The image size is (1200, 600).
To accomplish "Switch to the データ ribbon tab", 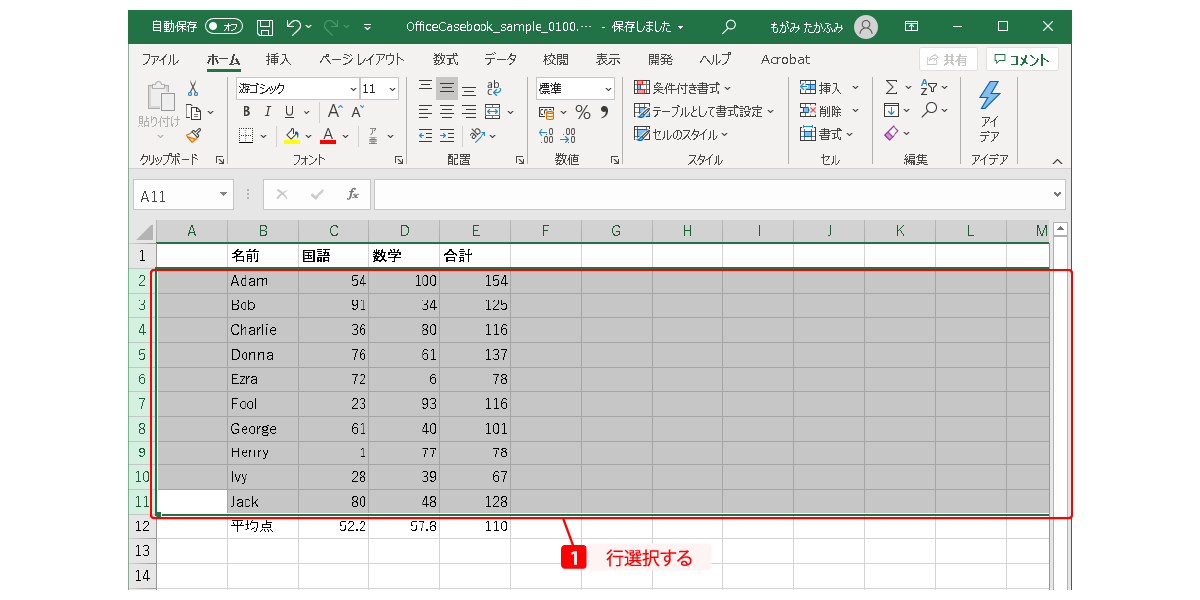I will tap(500, 60).
